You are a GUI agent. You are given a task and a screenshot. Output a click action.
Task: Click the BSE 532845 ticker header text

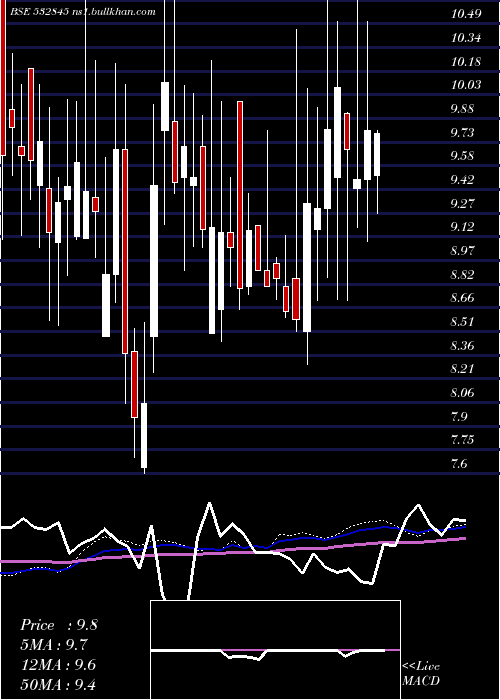(84, 12)
